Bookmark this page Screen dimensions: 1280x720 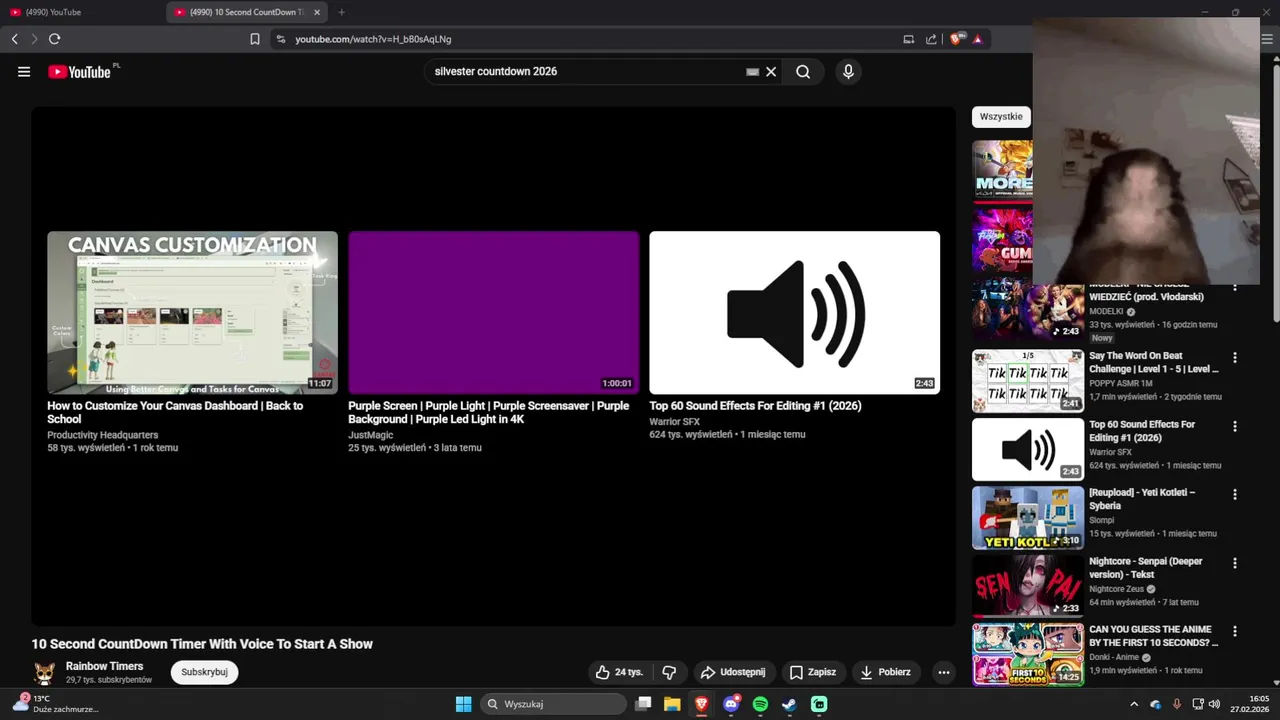click(255, 39)
